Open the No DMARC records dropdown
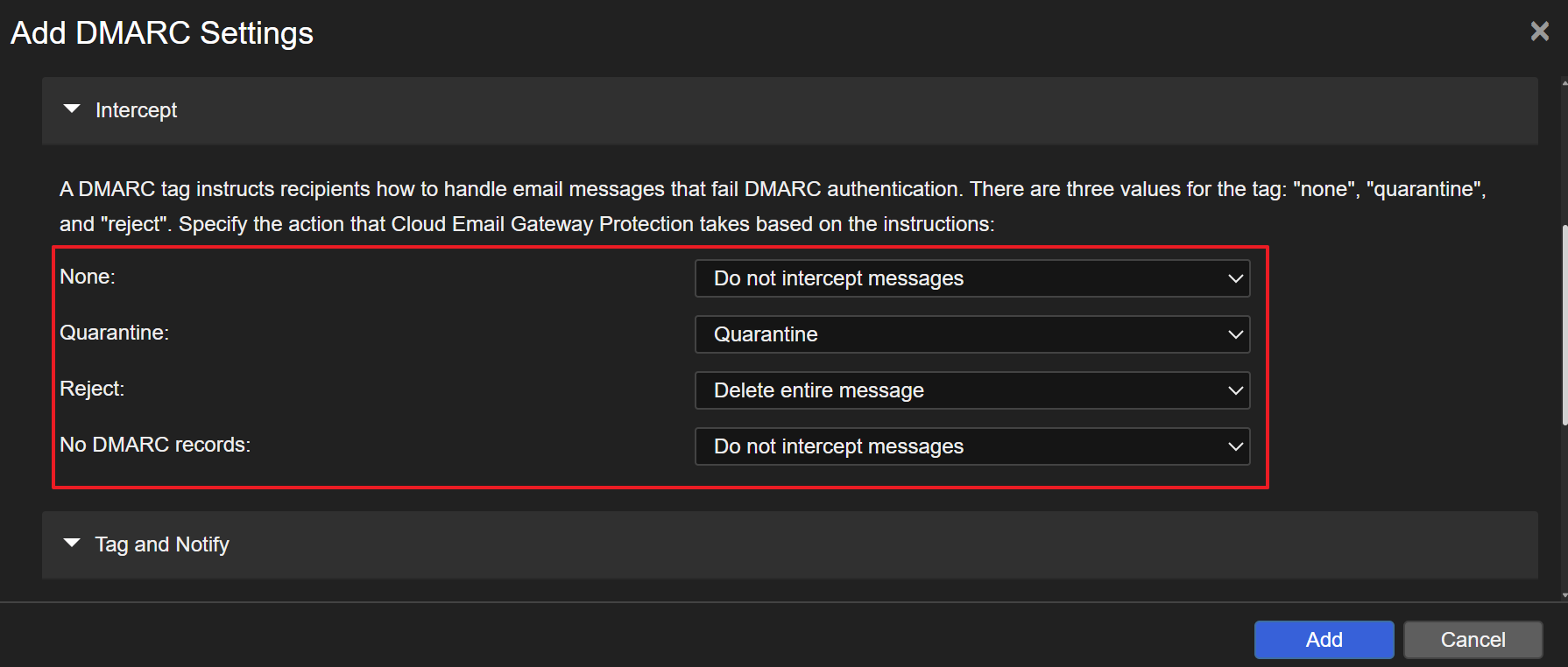This screenshot has width=1568, height=667. coord(971,446)
